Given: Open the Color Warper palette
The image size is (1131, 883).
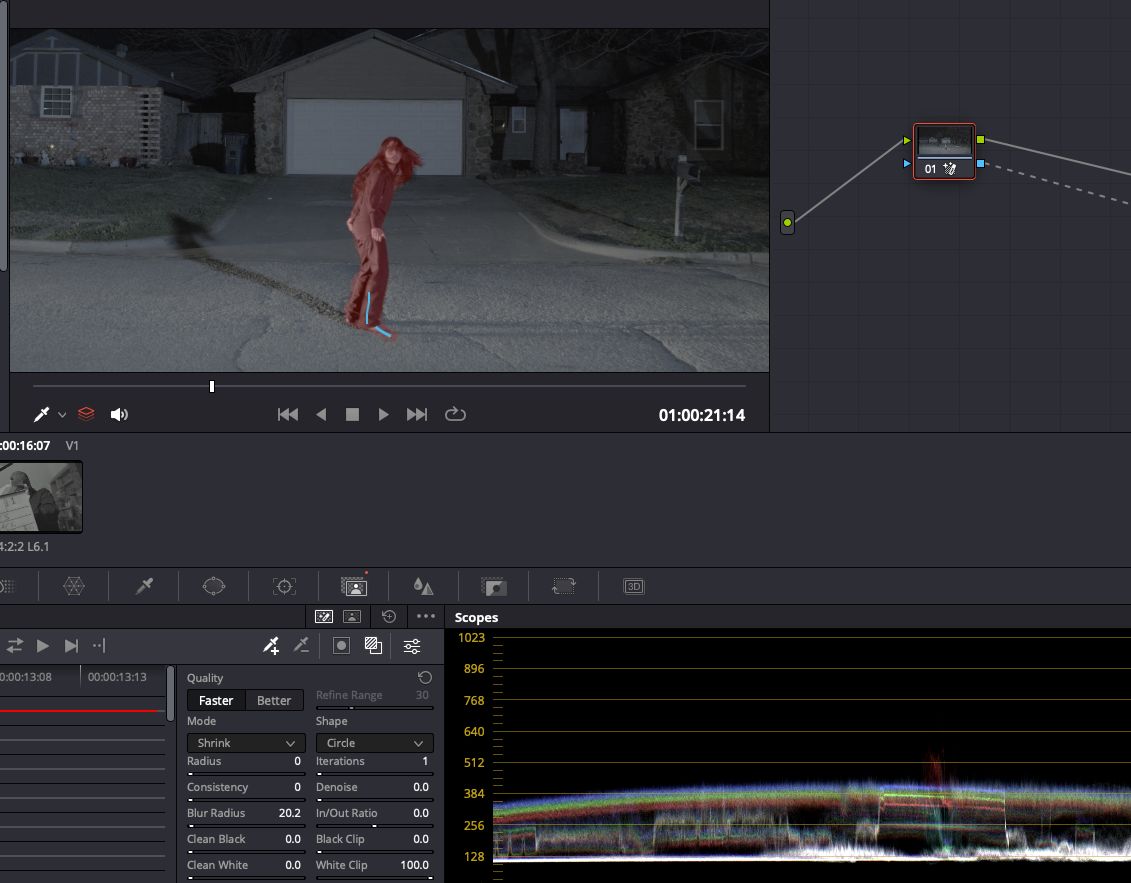Looking at the screenshot, I should (74, 587).
